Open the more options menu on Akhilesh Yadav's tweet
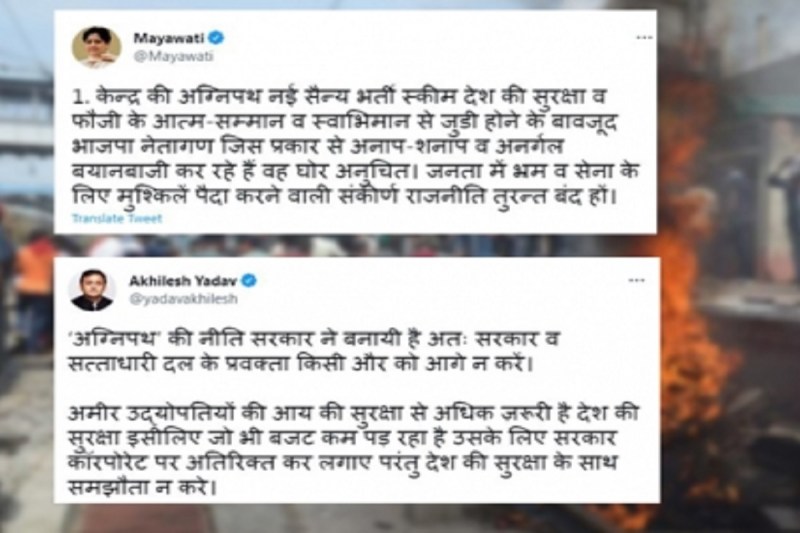The width and height of the screenshot is (800, 533). click(636, 281)
